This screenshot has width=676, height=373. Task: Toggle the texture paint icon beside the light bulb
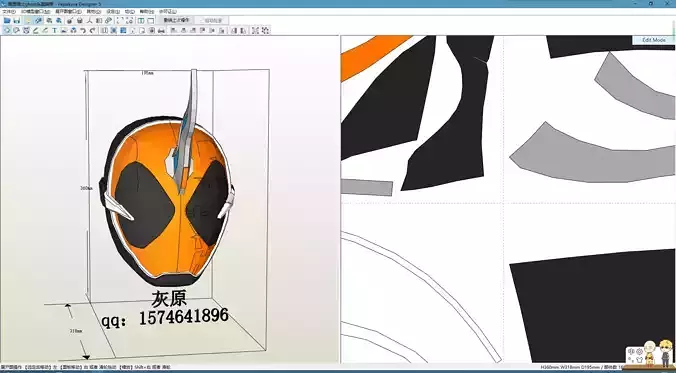(x=38, y=20)
